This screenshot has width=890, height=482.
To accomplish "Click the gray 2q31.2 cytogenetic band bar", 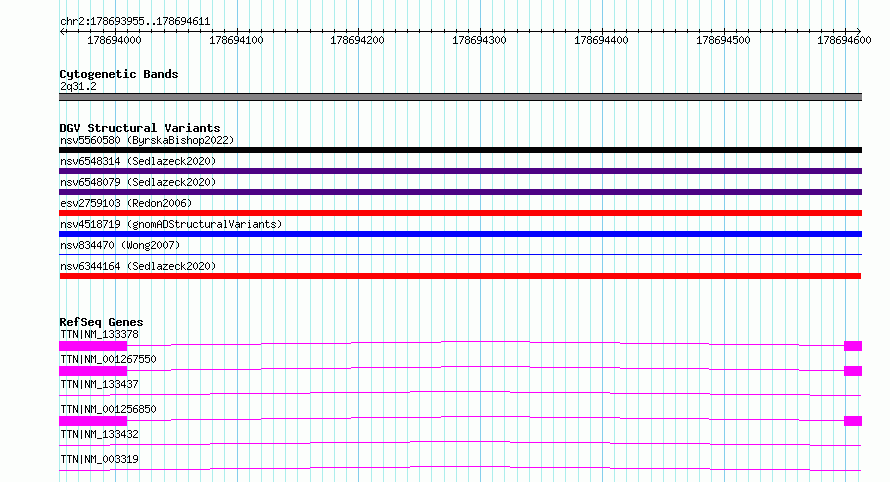I will click(460, 97).
